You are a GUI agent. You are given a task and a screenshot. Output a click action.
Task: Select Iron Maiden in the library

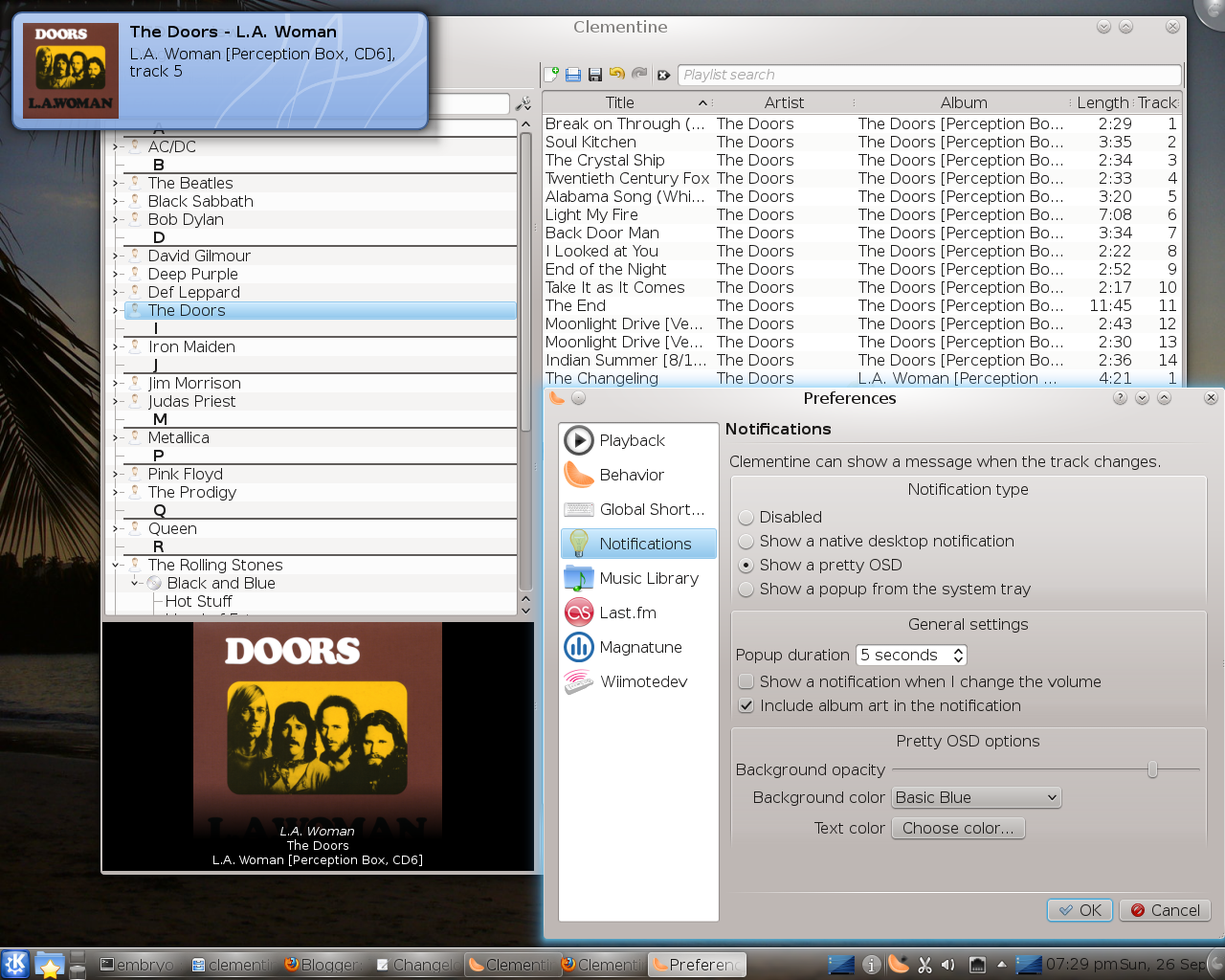click(191, 346)
